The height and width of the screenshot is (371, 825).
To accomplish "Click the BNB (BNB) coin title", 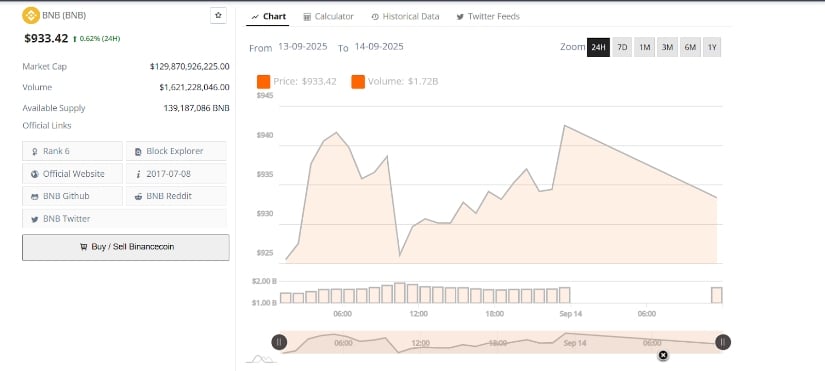I will [64, 15].
